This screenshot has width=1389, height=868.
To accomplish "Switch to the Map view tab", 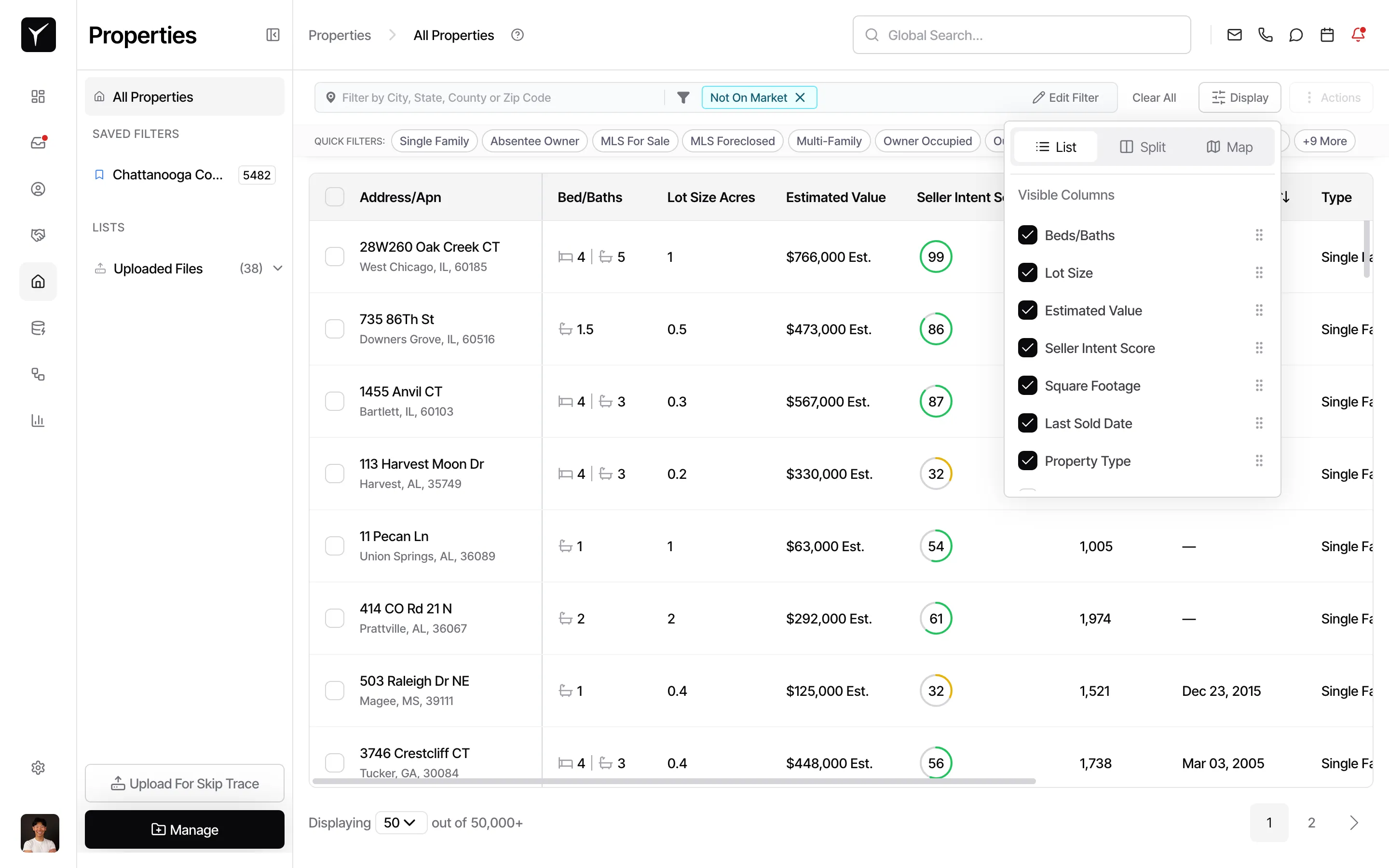I will tap(1229, 147).
